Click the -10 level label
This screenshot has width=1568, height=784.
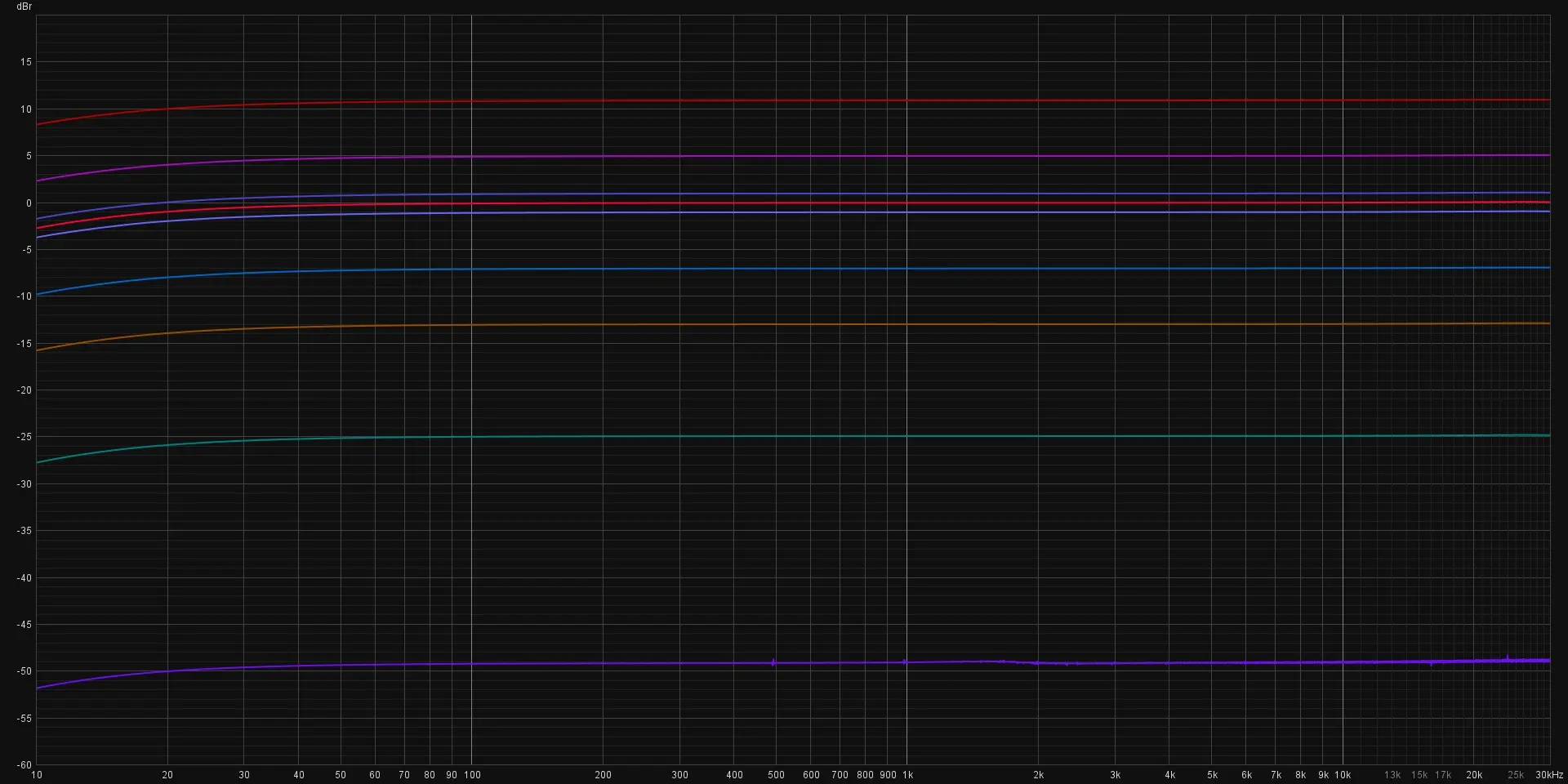click(24, 296)
